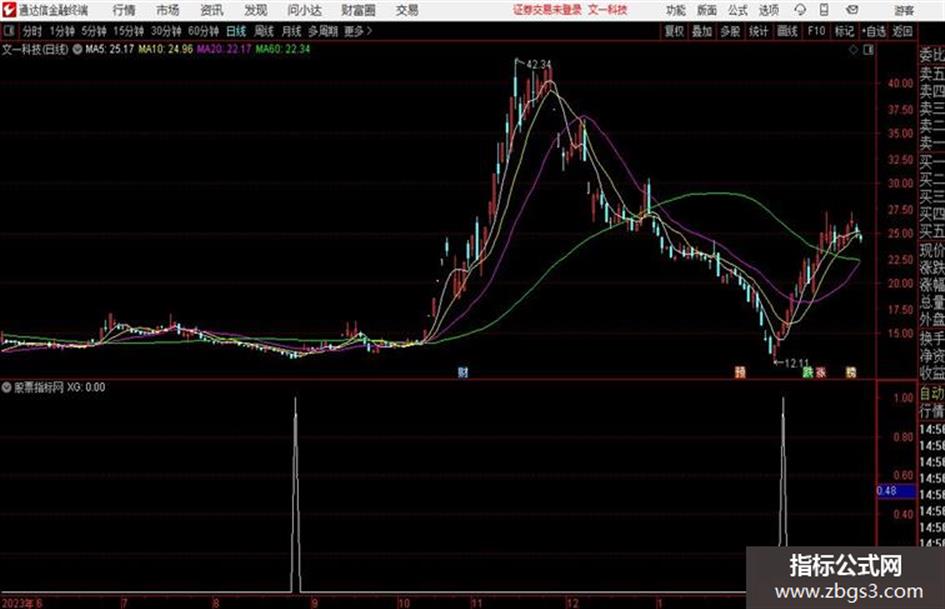Click the 画线 drawing tool button
This screenshot has height=609, width=945.
click(787, 31)
